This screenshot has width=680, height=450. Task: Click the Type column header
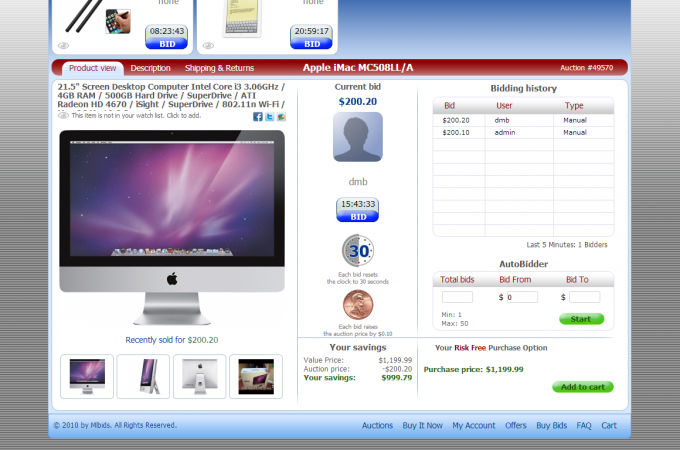pyautogui.click(x=574, y=105)
